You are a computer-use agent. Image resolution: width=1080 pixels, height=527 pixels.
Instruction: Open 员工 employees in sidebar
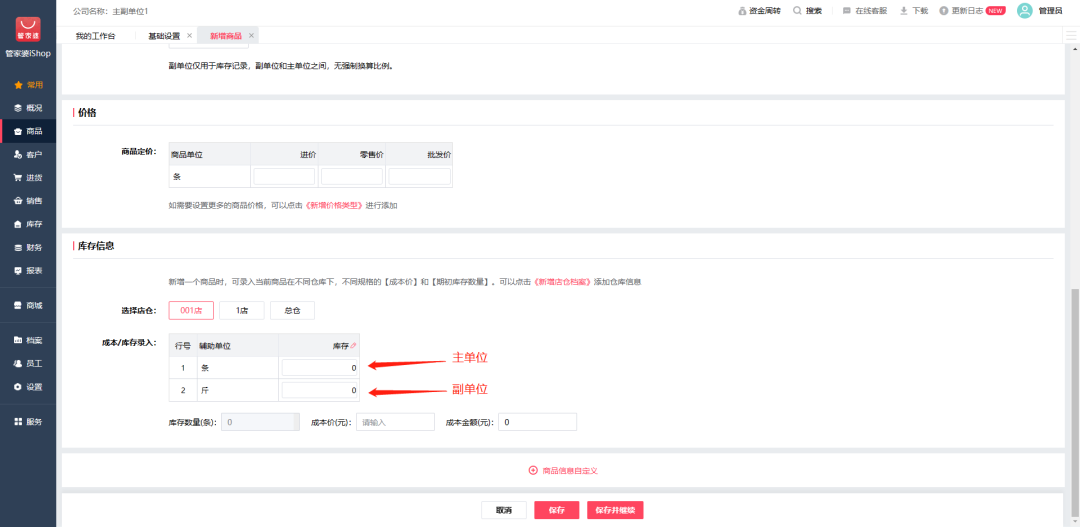pyautogui.click(x=28, y=363)
